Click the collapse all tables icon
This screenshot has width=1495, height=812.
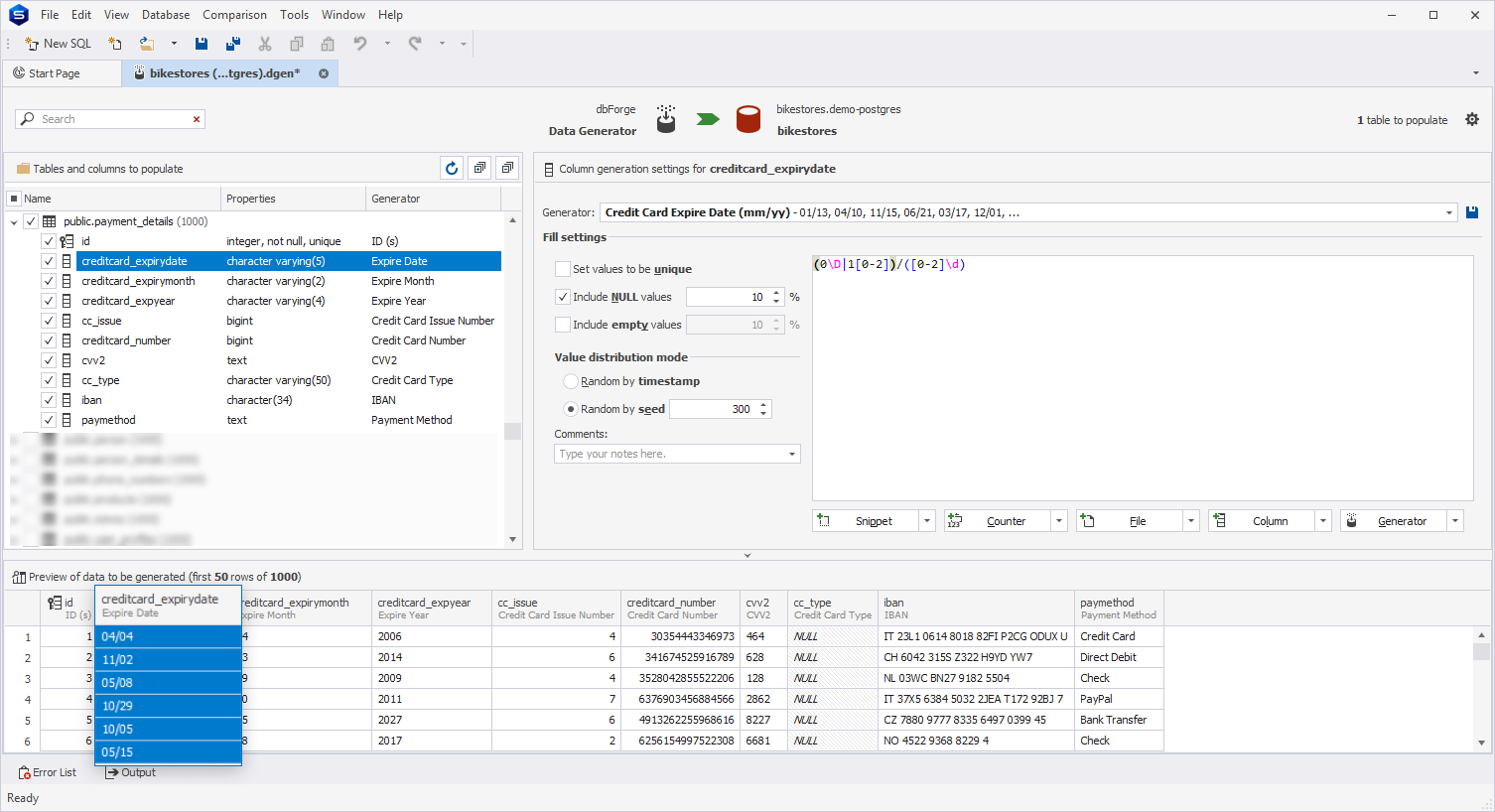click(507, 168)
